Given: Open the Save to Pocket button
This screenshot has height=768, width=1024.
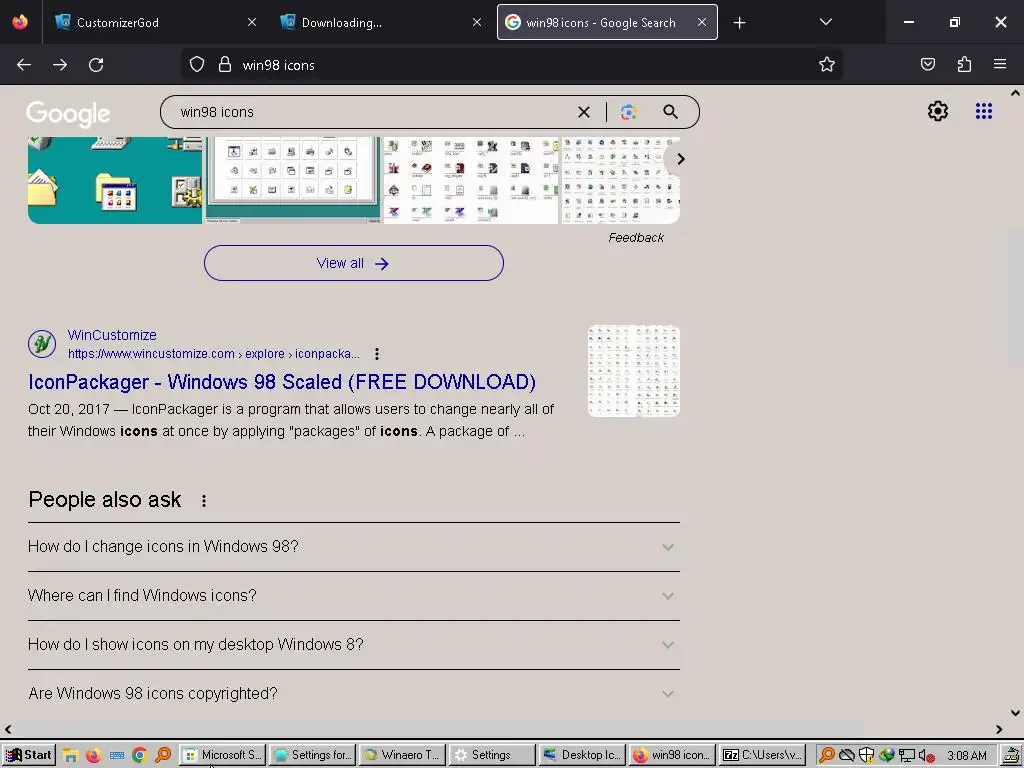Looking at the screenshot, I should coord(928,65).
